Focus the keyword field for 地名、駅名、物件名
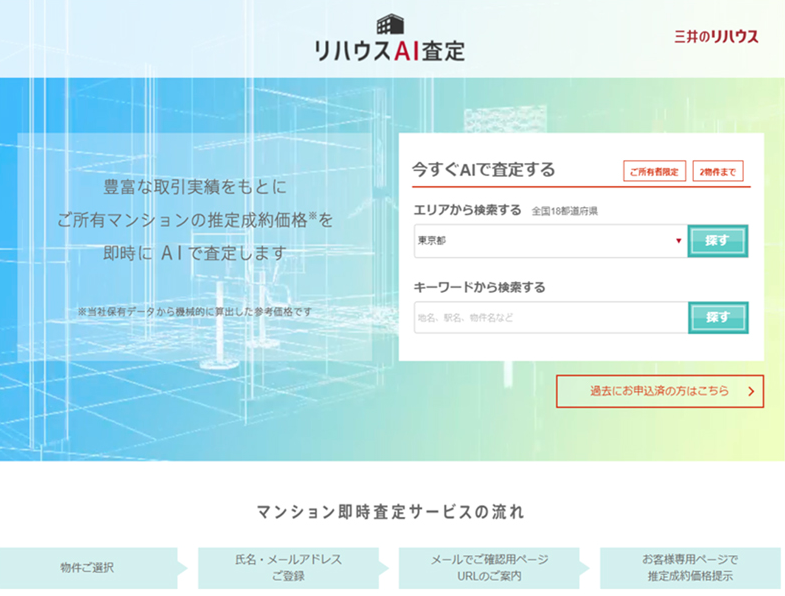The width and height of the screenshot is (785, 596). click(549, 318)
